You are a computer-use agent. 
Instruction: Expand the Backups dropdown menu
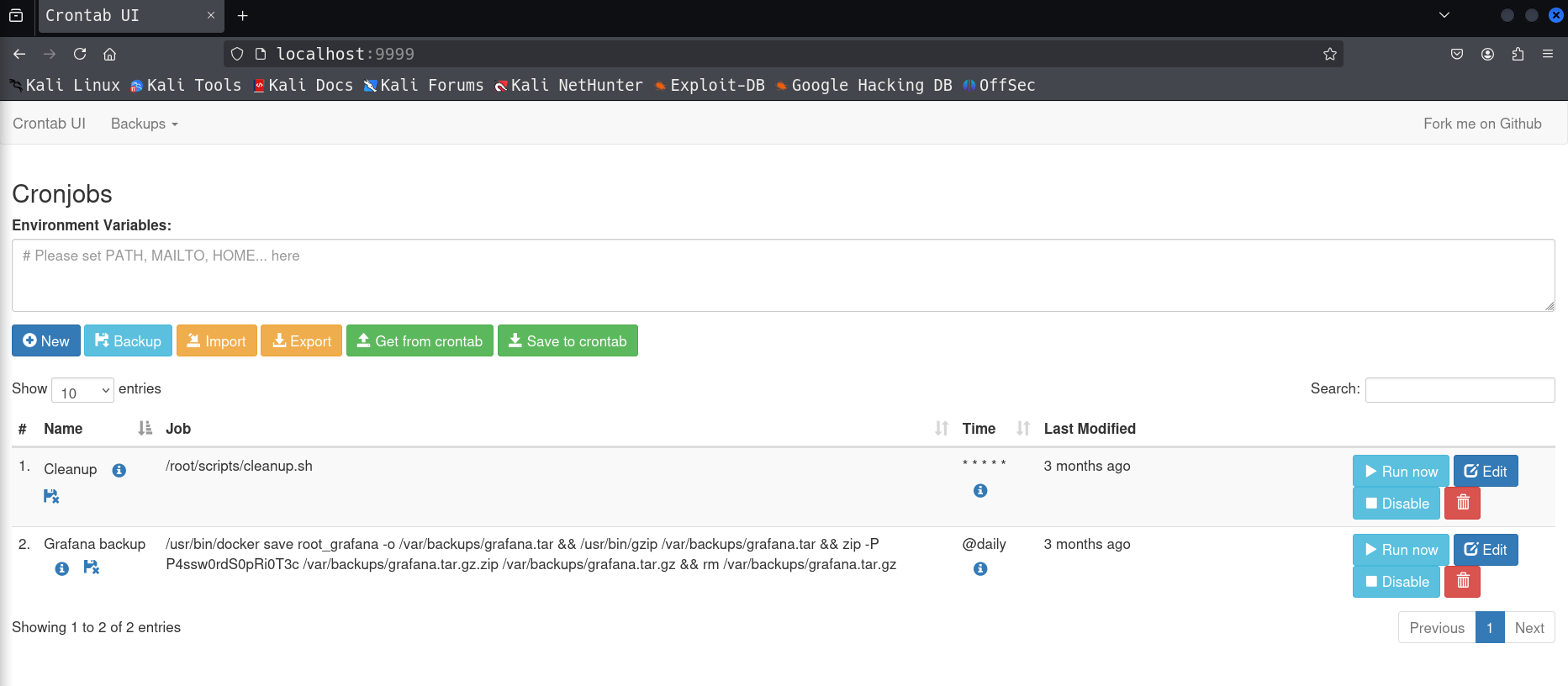click(x=145, y=124)
